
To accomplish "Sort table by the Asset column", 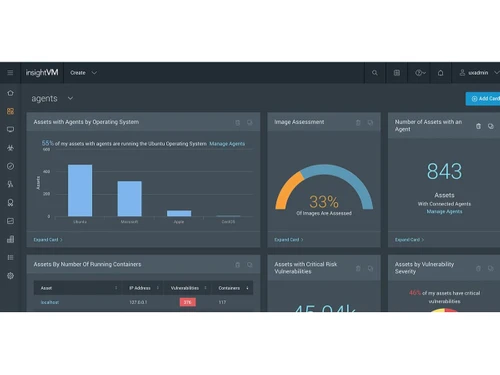I will 78,288.
